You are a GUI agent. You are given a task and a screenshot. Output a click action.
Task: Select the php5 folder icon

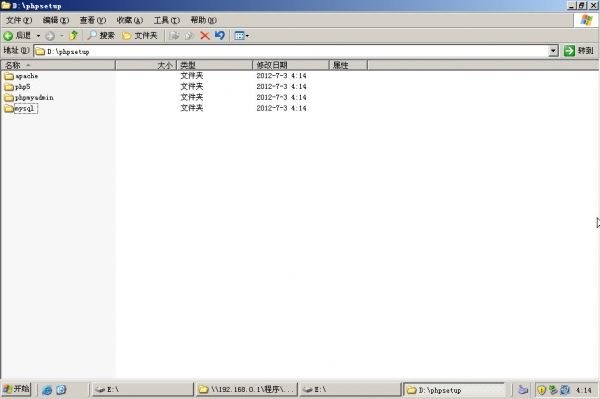click(x=9, y=87)
